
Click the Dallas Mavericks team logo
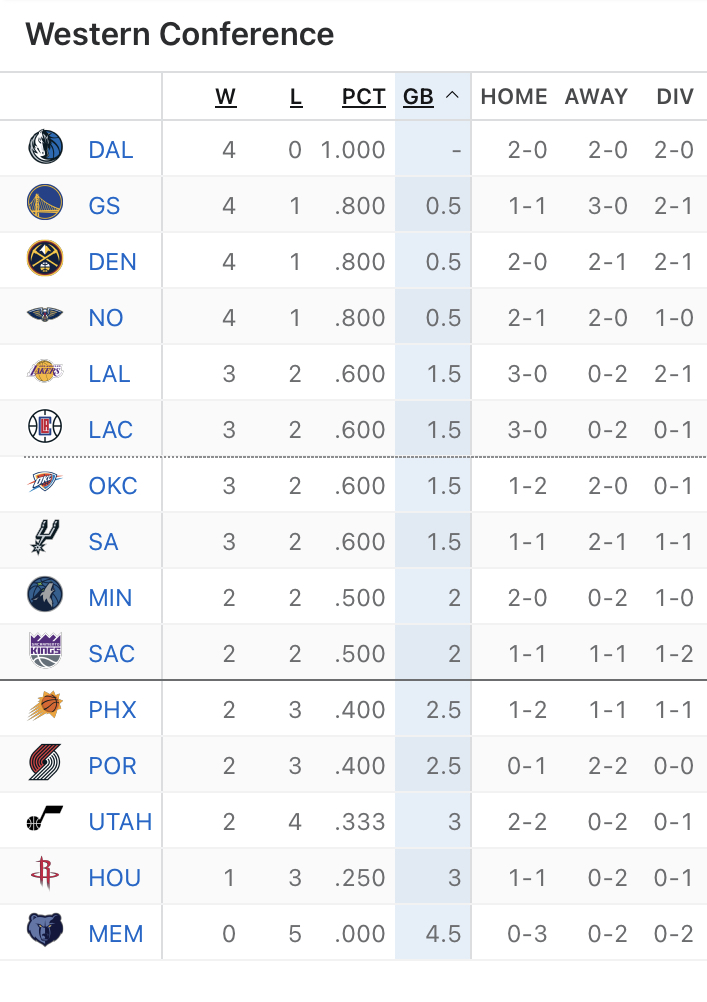point(45,150)
